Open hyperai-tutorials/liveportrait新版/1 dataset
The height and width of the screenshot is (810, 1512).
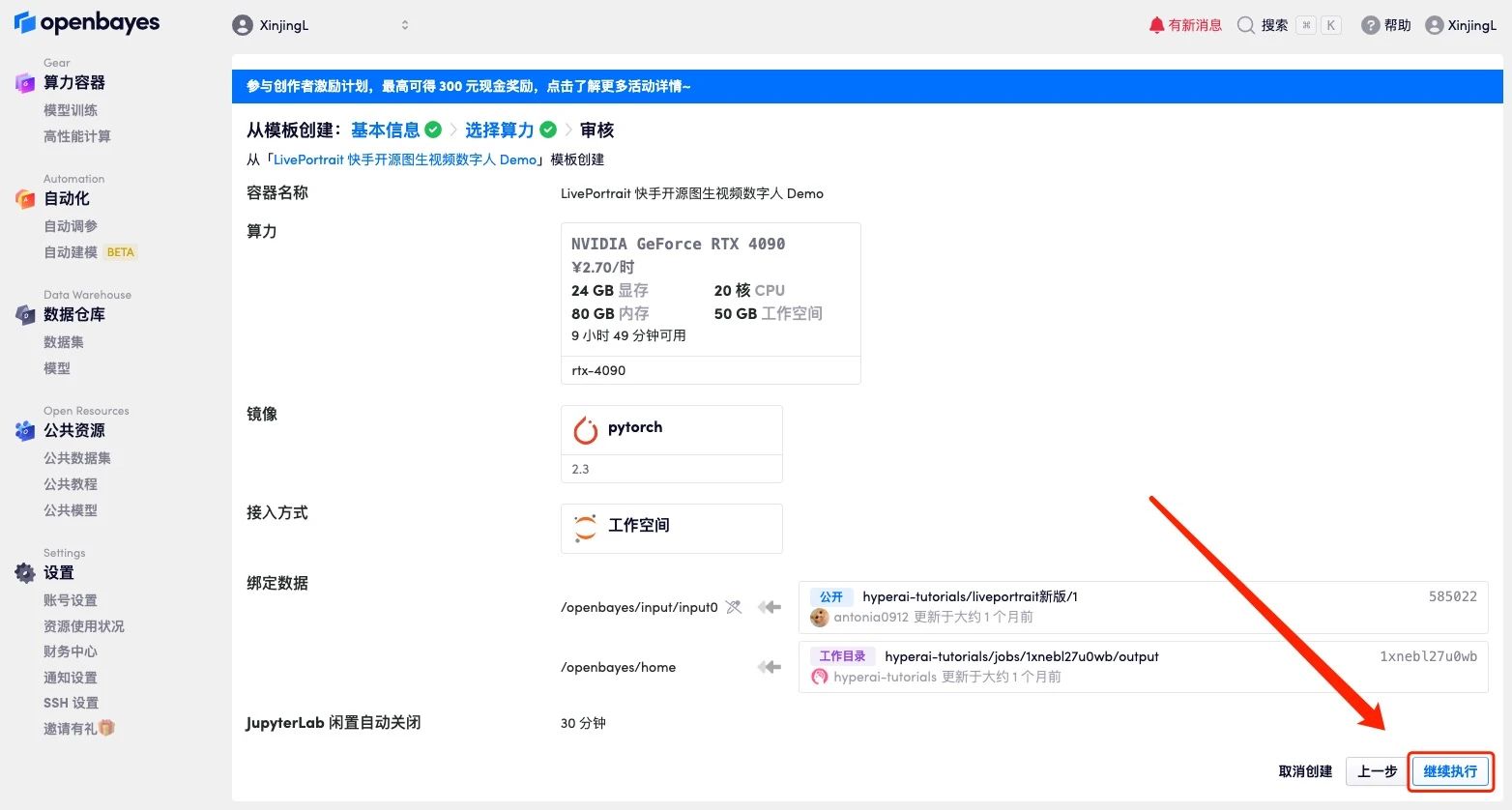click(970, 596)
